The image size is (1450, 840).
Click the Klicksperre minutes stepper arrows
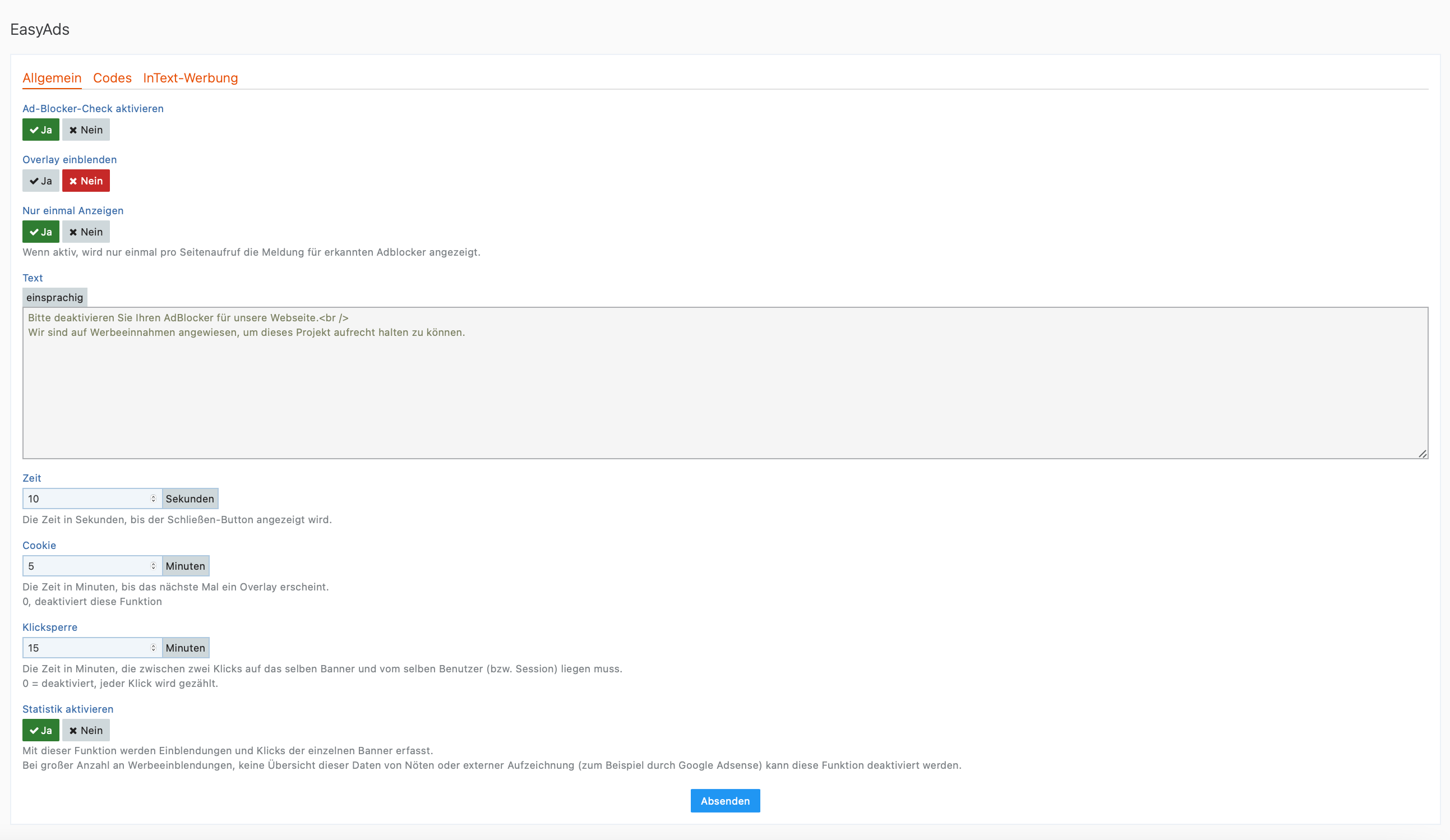point(153,648)
